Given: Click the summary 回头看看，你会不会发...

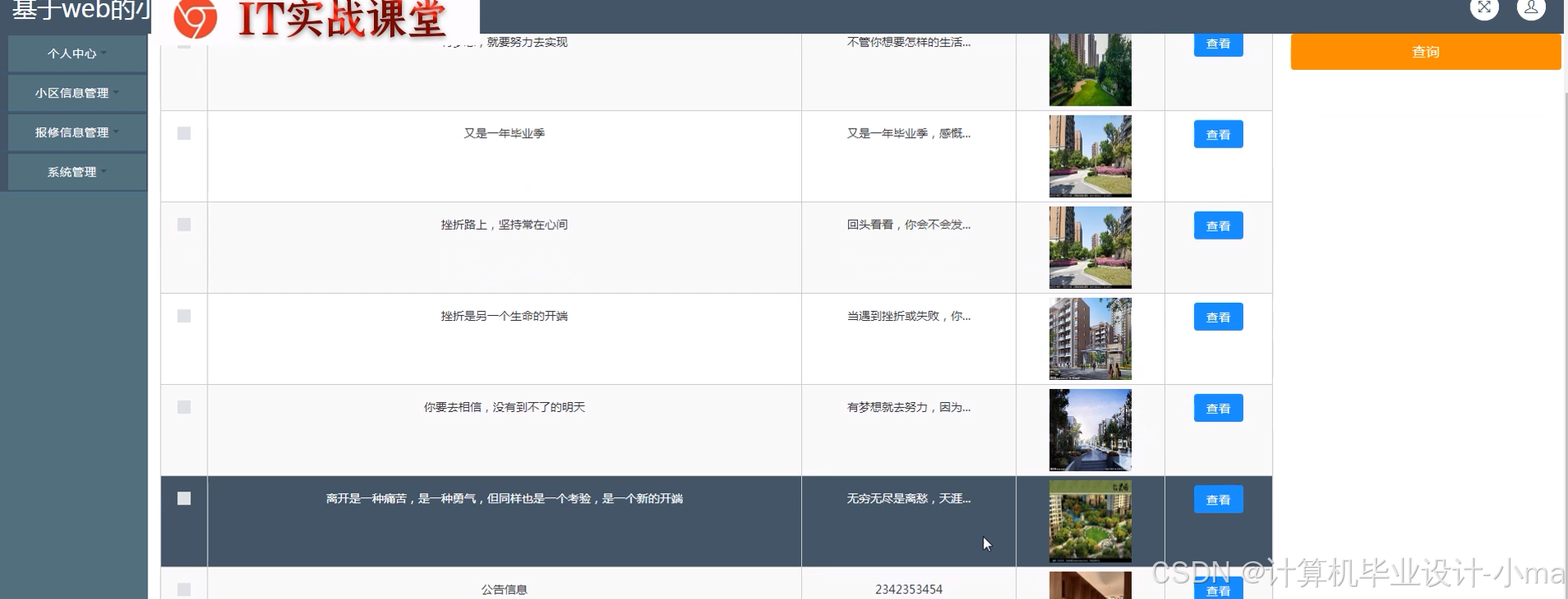Looking at the screenshot, I should pos(909,224).
